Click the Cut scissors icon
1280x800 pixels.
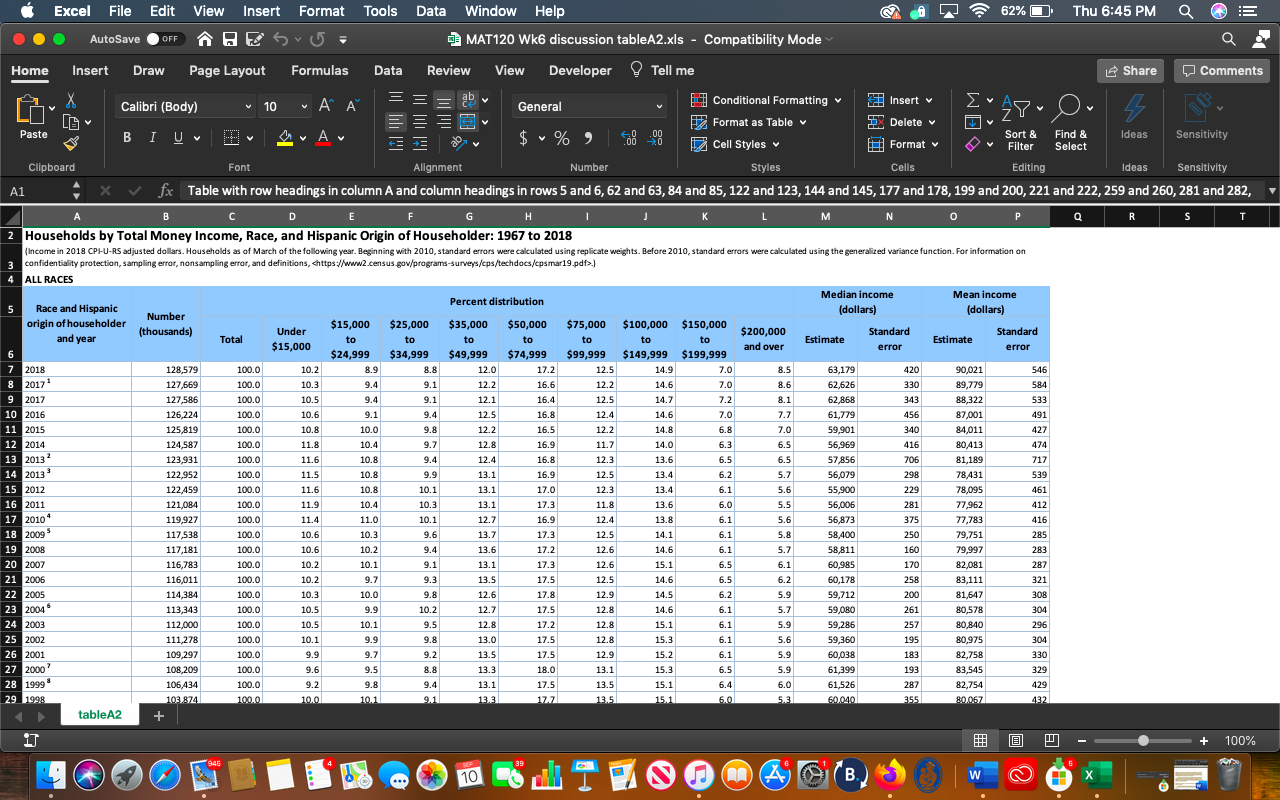[71, 101]
